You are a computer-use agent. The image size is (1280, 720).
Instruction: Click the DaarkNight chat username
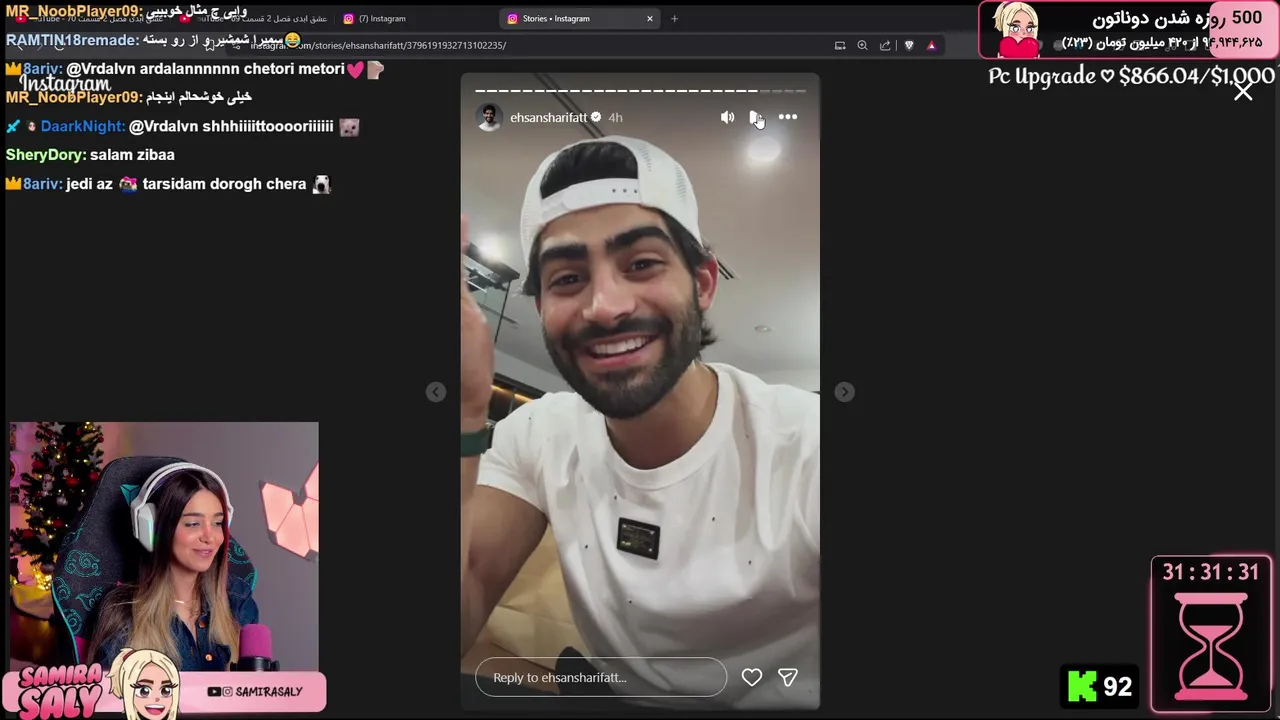coord(83,126)
